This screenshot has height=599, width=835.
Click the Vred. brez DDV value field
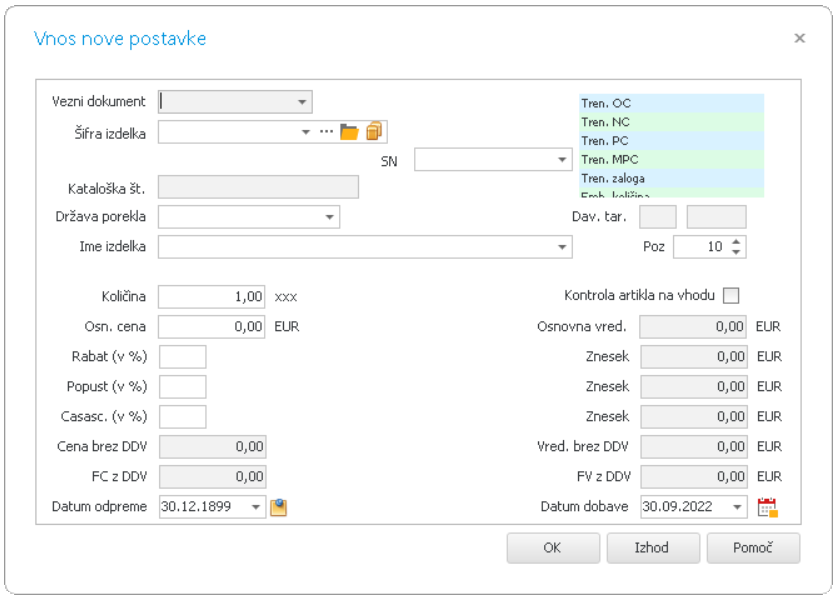click(693, 447)
